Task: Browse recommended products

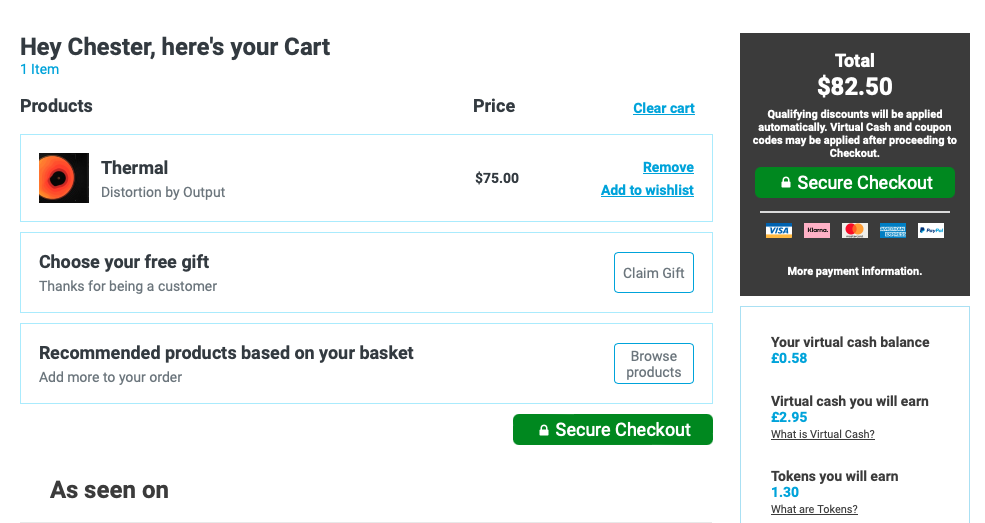Action: [x=653, y=364]
